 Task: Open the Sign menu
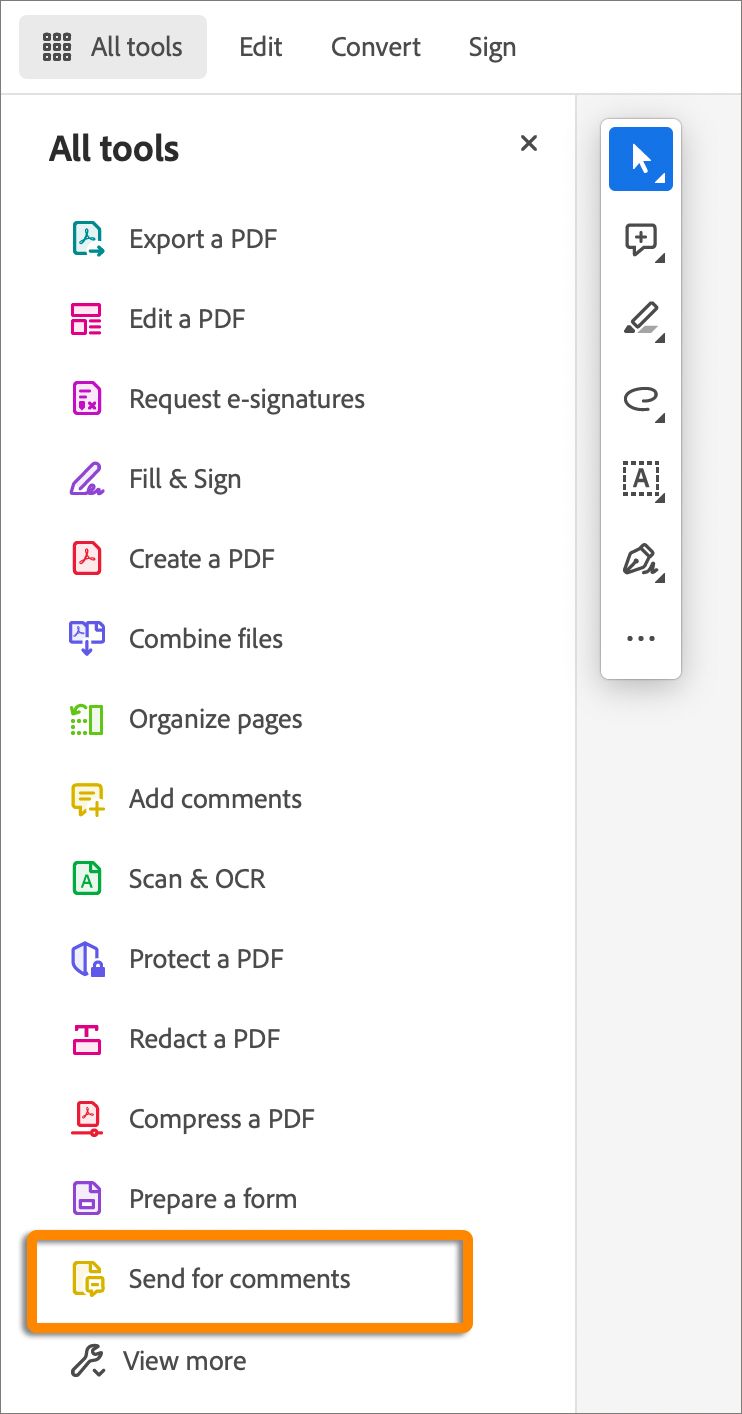pos(492,46)
